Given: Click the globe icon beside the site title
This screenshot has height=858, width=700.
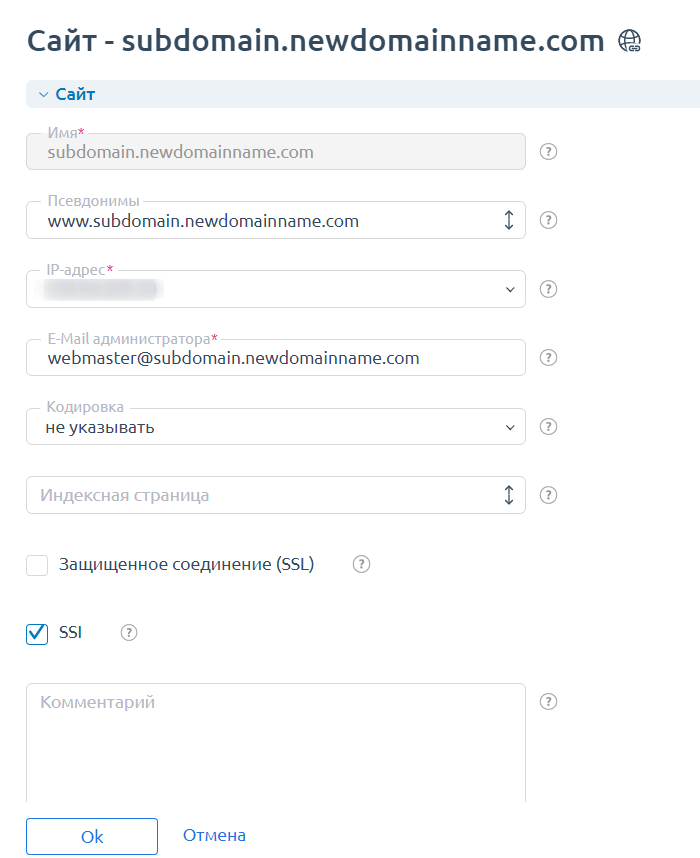Looking at the screenshot, I should click(629, 41).
